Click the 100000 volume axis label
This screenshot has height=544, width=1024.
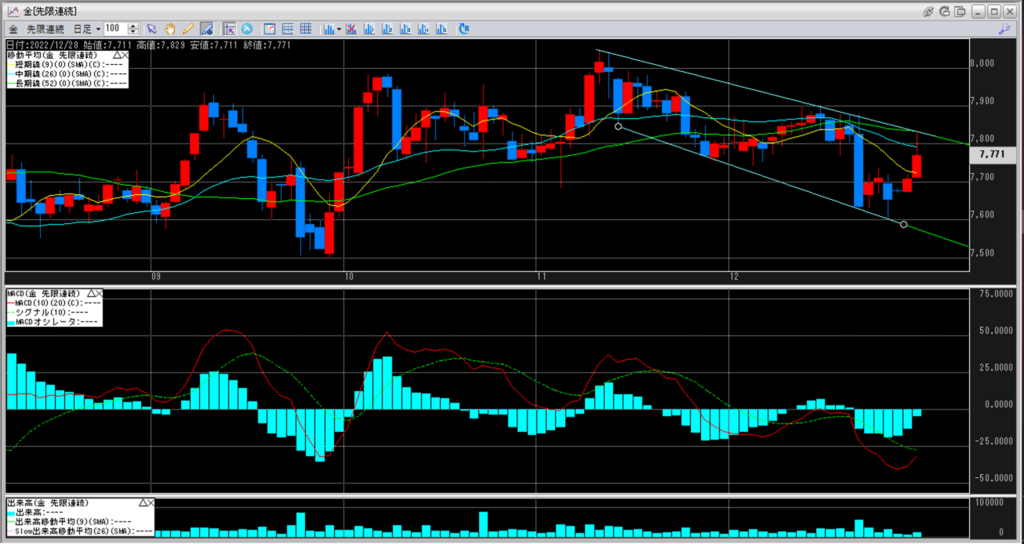click(989, 502)
